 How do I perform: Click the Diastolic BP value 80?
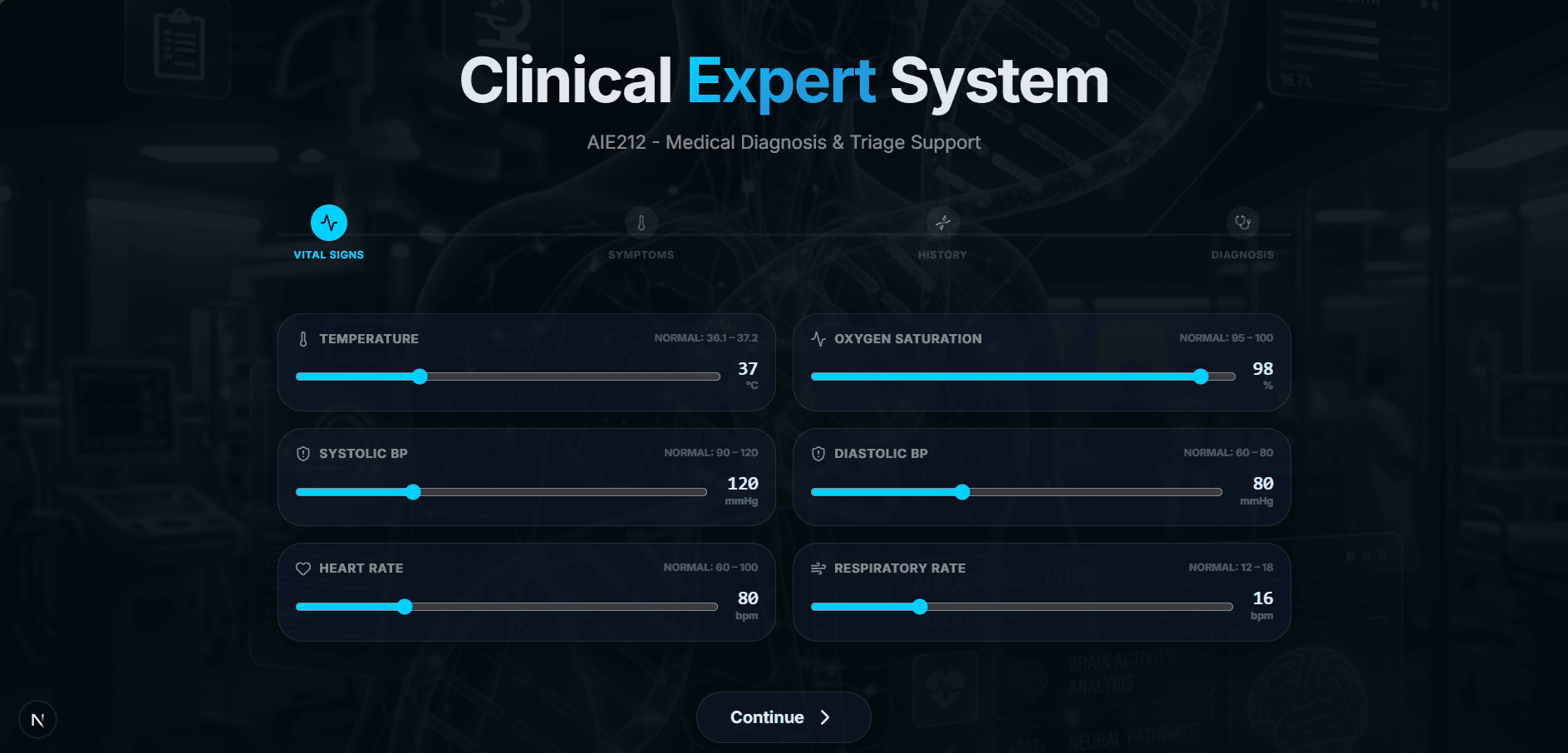1263,484
